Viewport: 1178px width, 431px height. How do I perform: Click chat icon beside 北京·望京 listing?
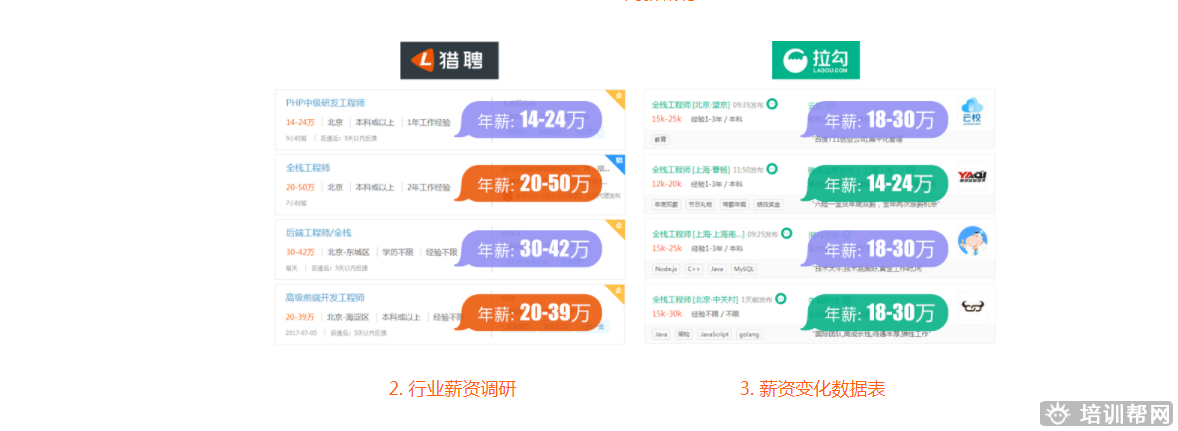click(772, 104)
